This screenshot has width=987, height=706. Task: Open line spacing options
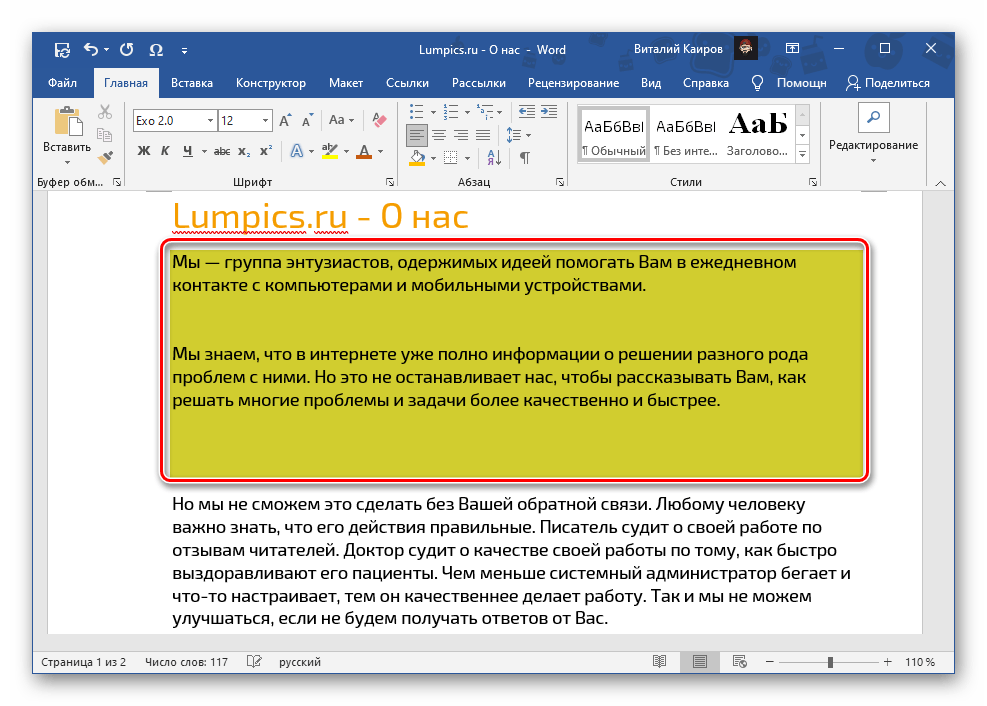519,135
